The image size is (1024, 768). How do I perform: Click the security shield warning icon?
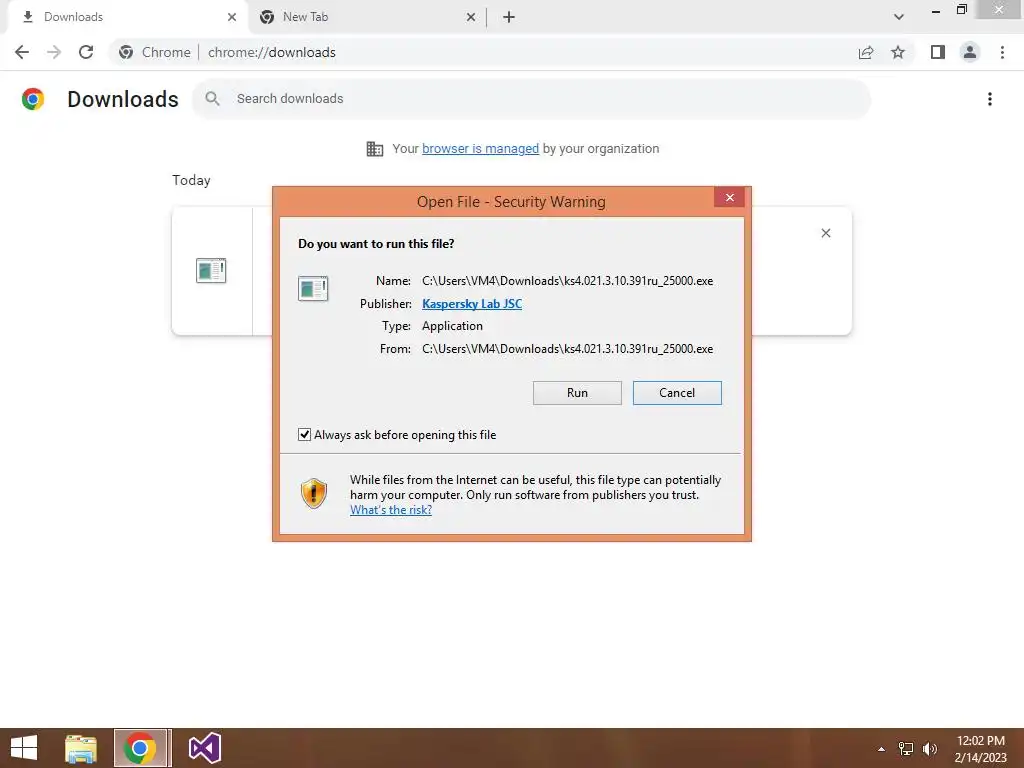(314, 493)
